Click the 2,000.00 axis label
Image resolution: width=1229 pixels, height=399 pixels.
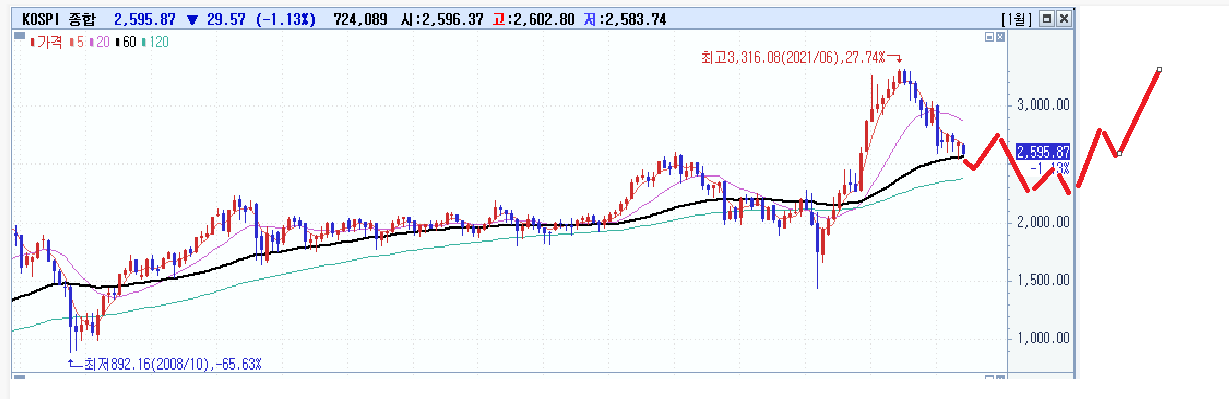click(x=1043, y=222)
